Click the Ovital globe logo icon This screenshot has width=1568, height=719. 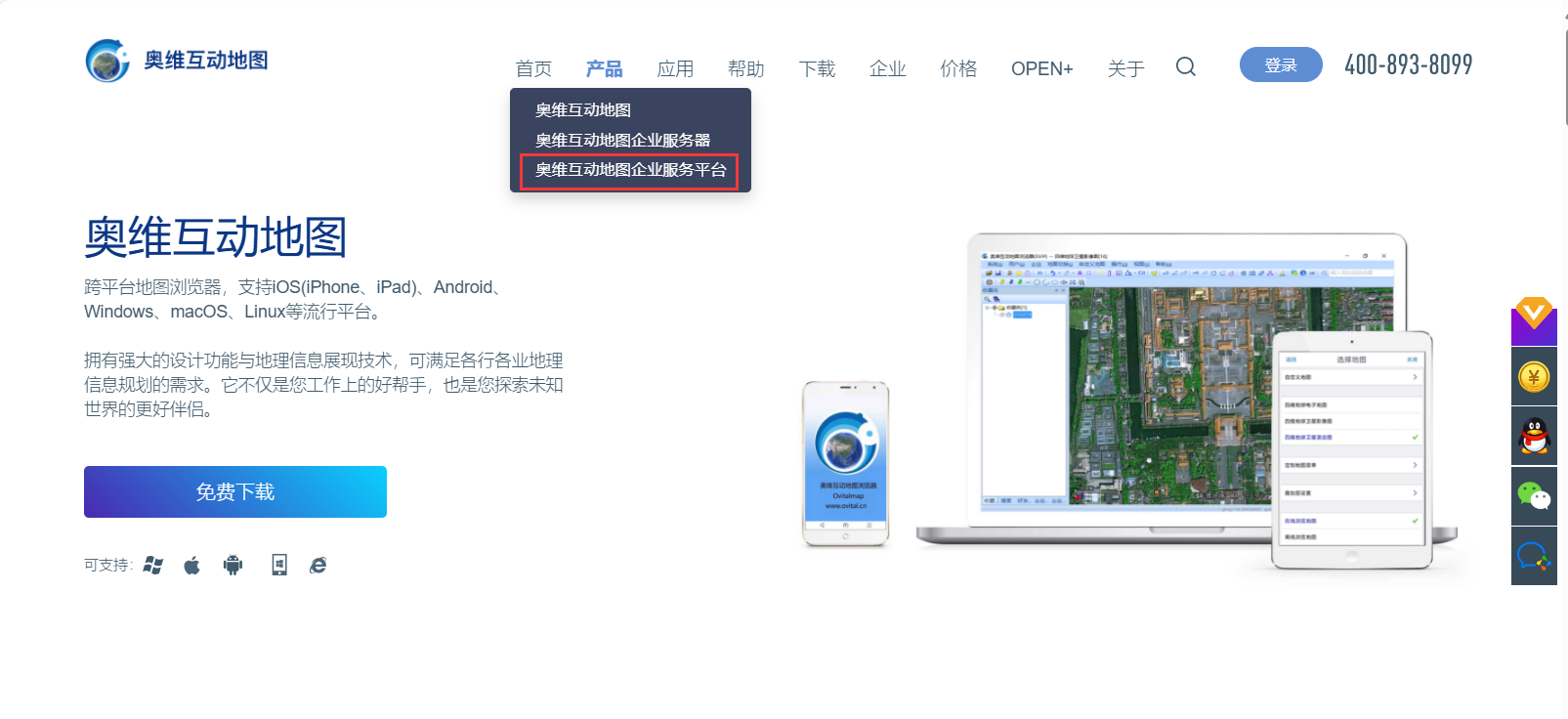107,61
